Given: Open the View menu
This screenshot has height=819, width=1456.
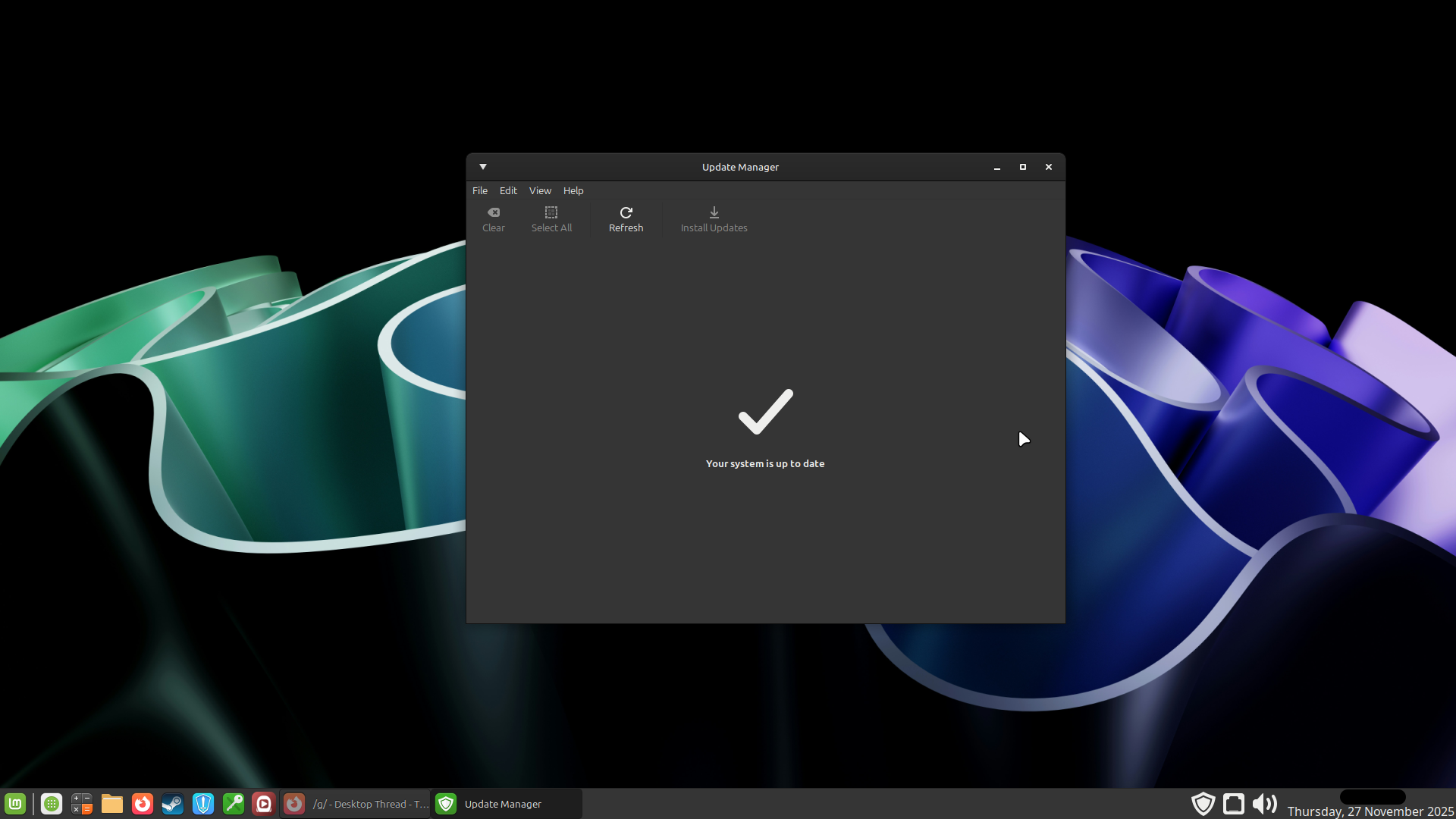Looking at the screenshot, I should point(540,190).
